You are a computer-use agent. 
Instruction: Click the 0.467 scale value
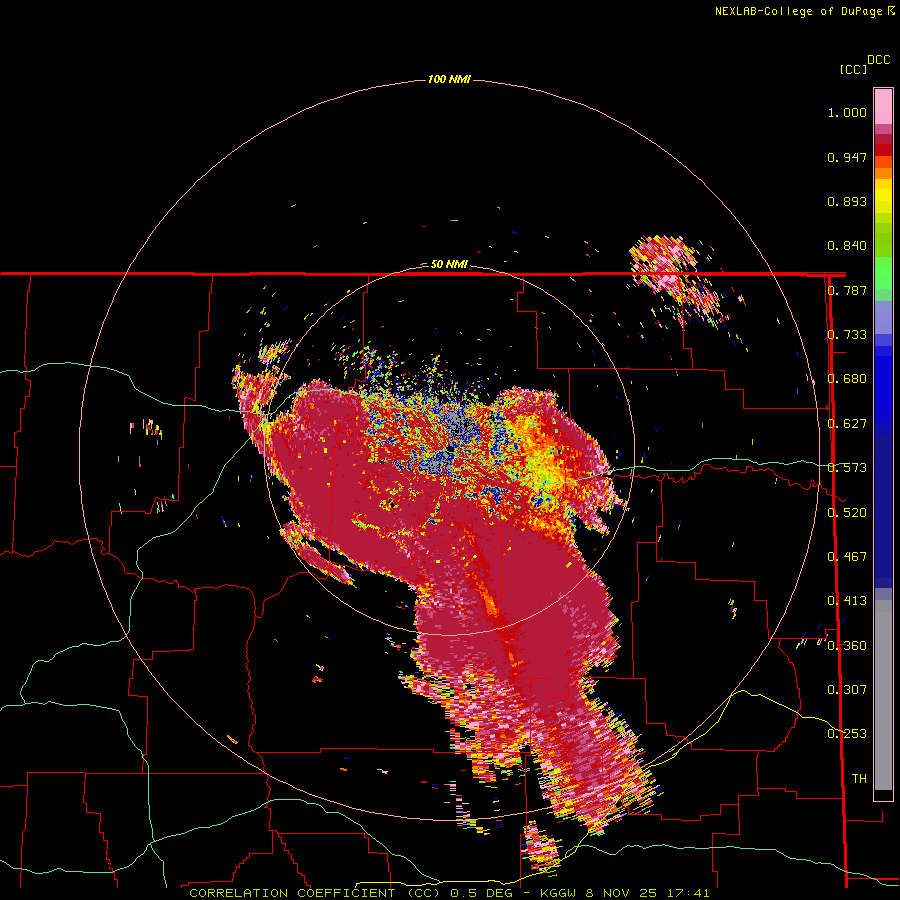point(847,557)
